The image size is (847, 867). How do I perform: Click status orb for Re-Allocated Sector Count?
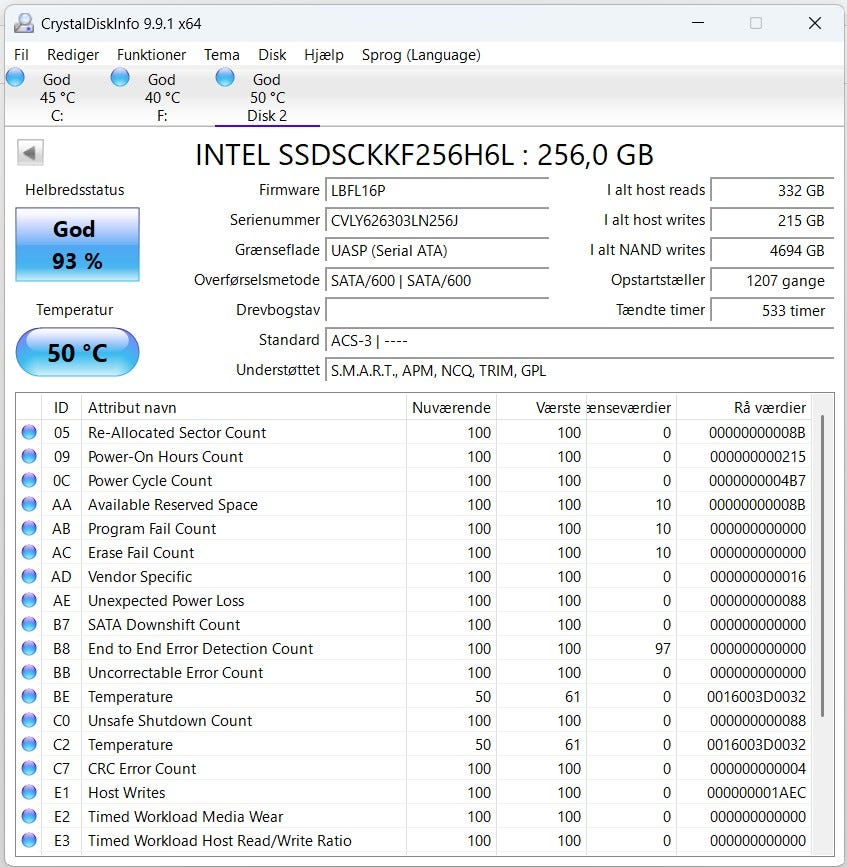tap(29, 432)
